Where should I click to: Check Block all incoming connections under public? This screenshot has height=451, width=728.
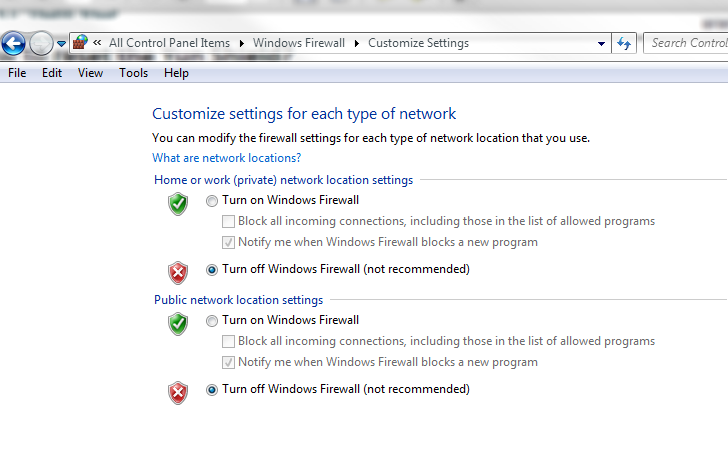tap(228, 341)
